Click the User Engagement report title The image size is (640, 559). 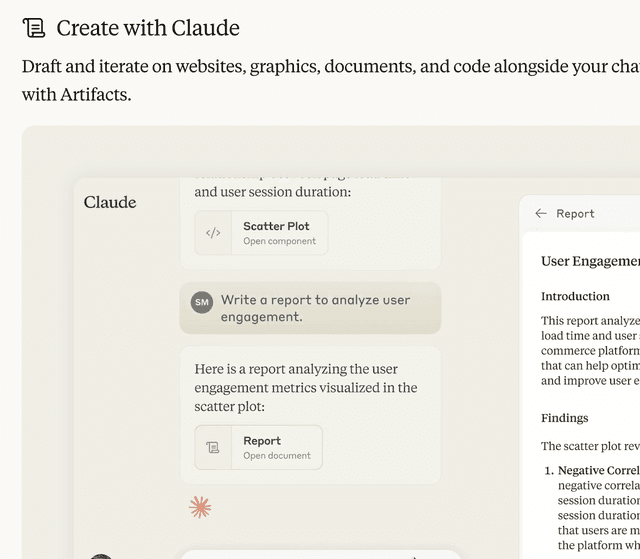(x=590, y=262)
